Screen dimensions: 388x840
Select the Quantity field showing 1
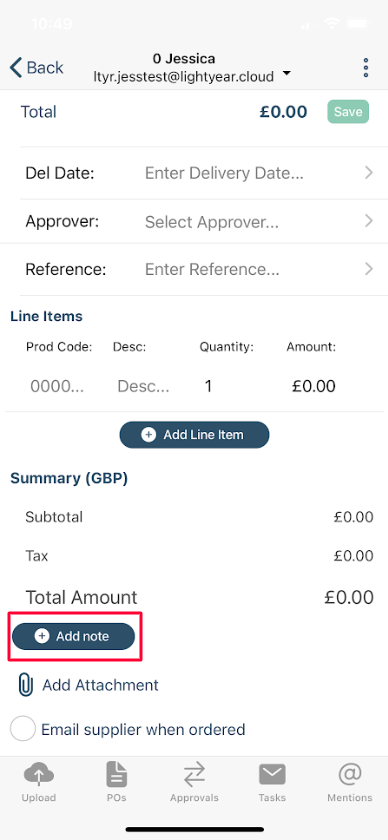[x=208, y=386]
